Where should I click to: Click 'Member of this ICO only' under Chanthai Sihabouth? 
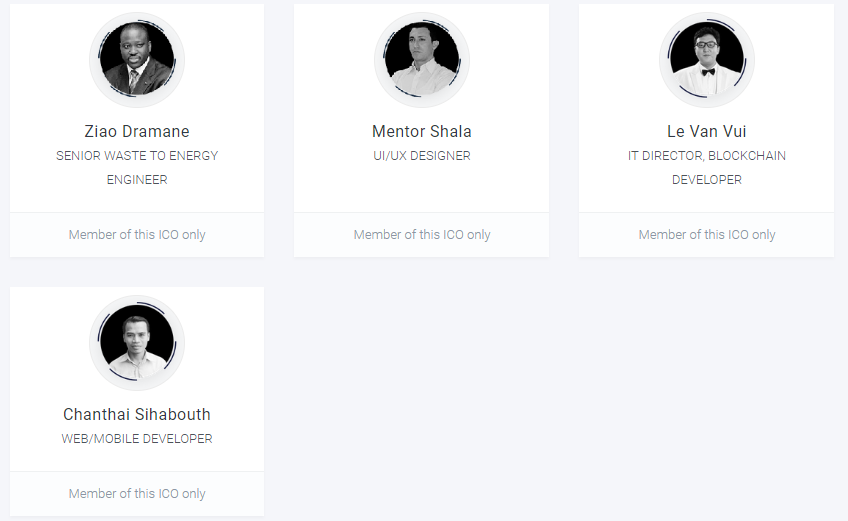[137, 494]
